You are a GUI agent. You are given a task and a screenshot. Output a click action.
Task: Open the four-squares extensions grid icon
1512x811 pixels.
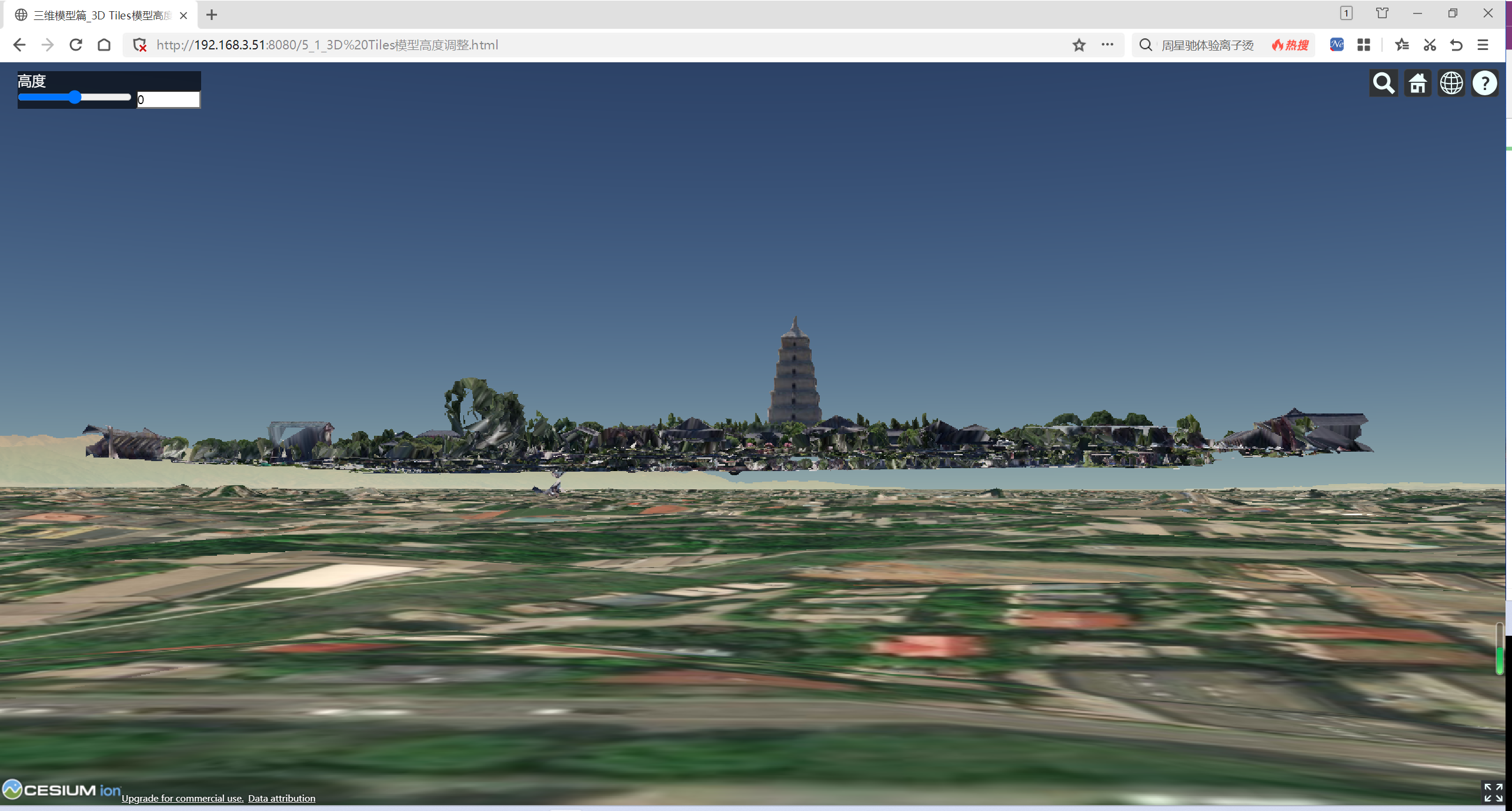coord(1363,45)
